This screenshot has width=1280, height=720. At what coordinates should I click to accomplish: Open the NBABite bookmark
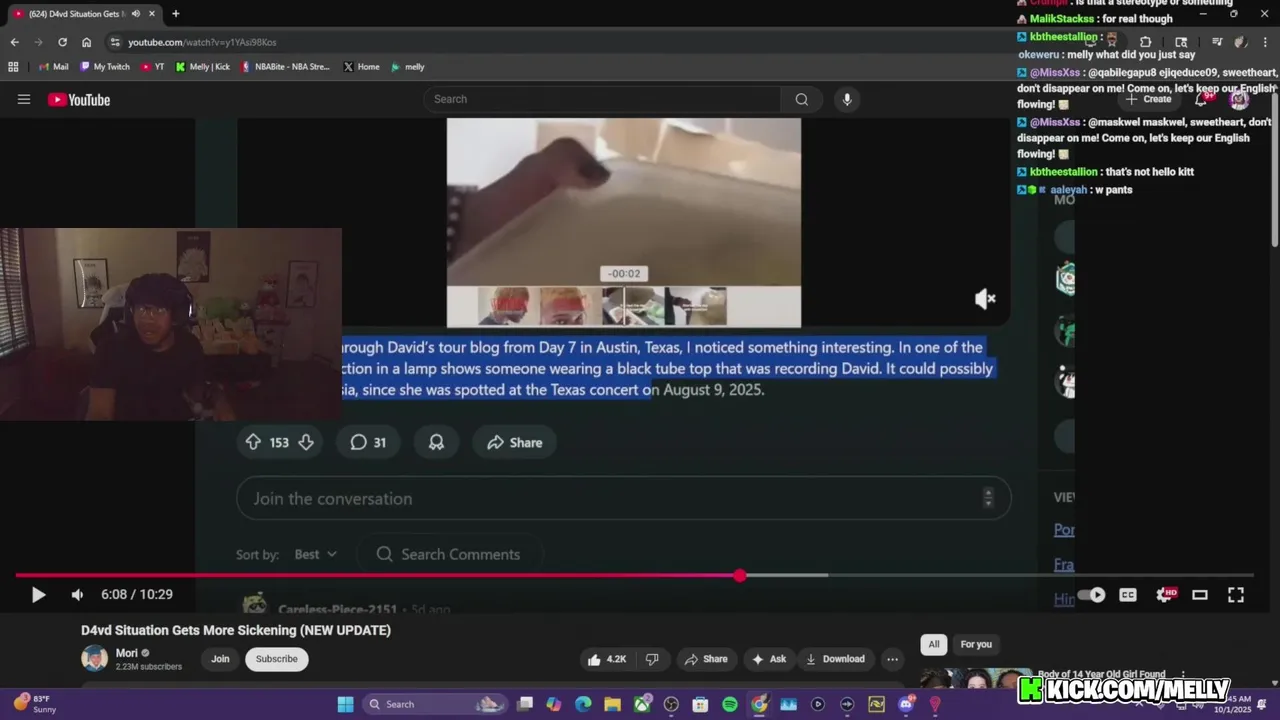pyautogui.click(x=285, y=67)
